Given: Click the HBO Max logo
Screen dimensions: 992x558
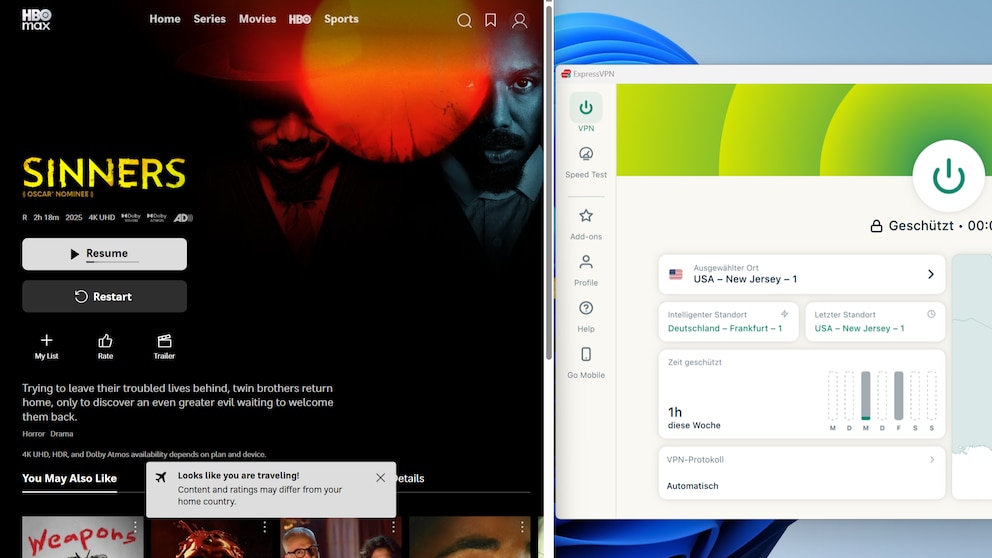Looking at the screenshot, I should 36,20.
